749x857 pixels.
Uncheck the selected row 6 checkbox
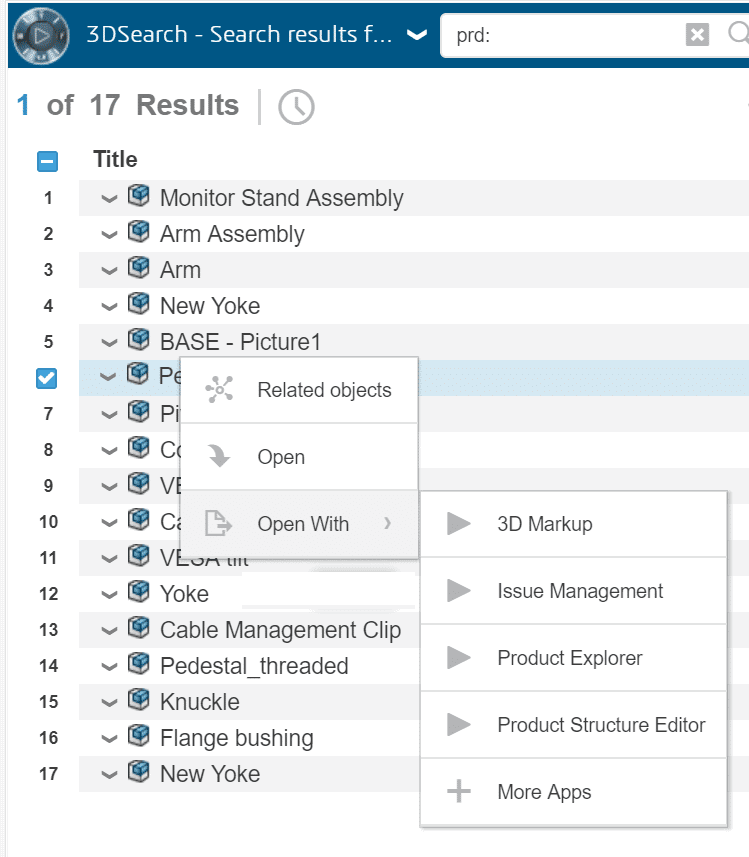46,378
